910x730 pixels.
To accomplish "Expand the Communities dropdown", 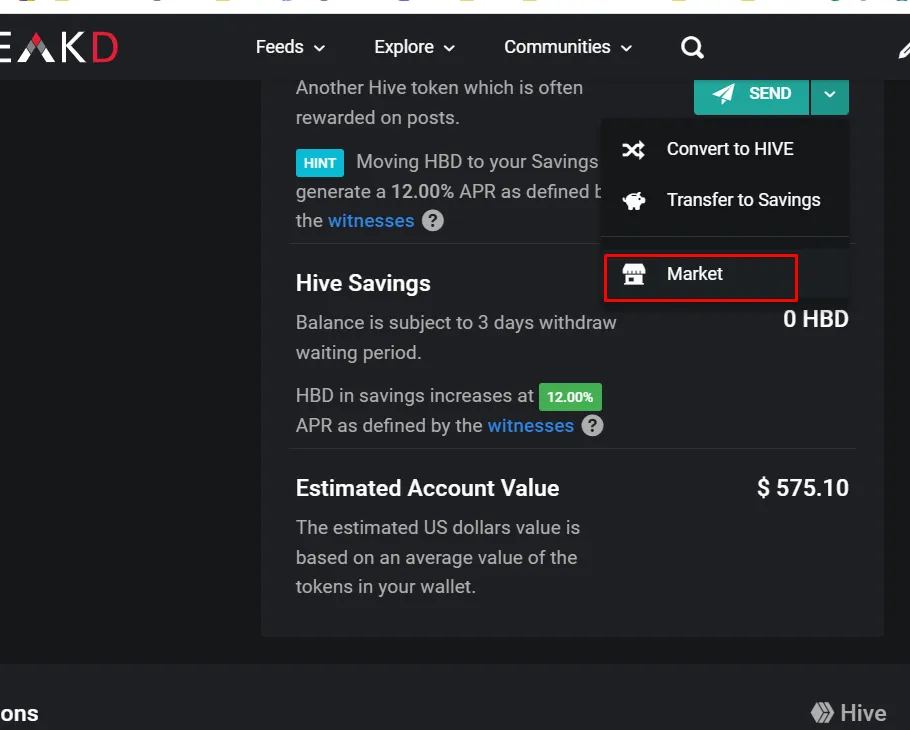I will coord(568,47).
